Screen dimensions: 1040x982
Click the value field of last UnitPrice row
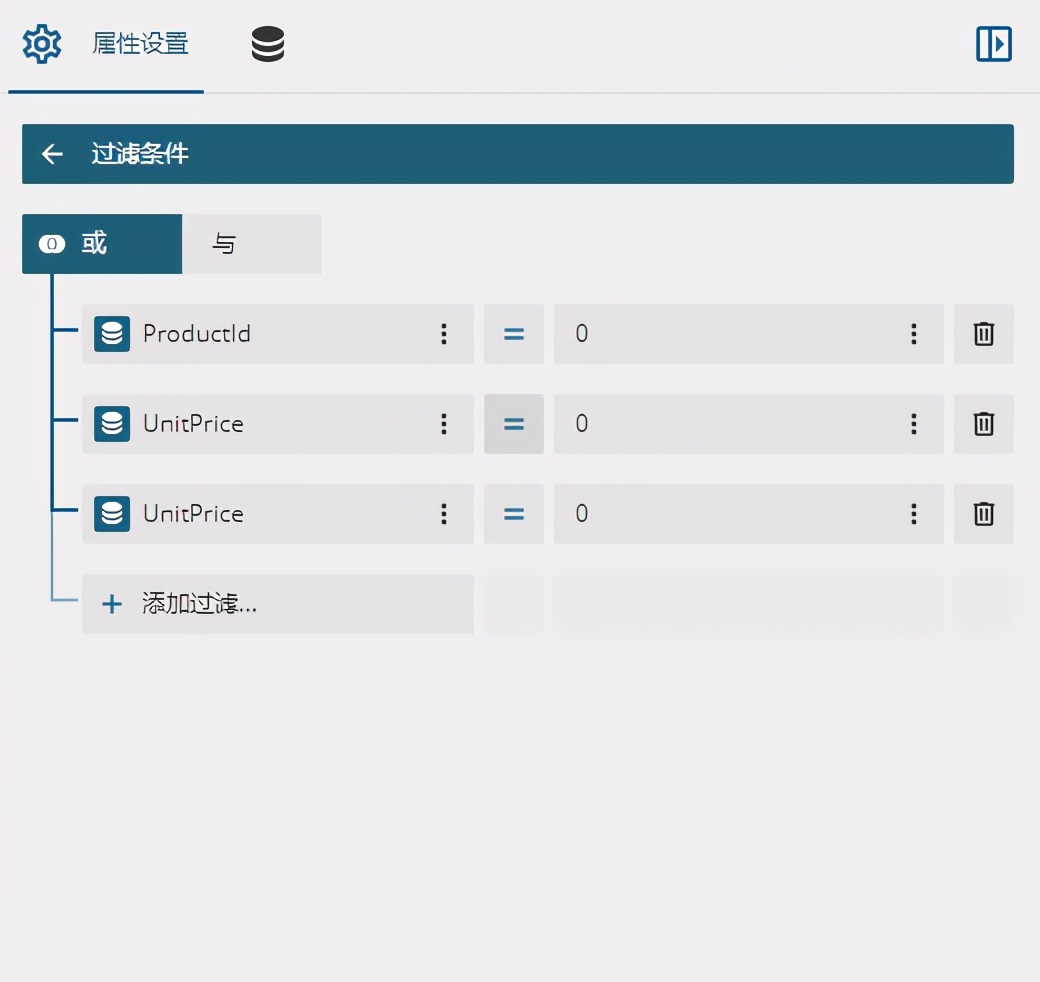click(749, 514)
